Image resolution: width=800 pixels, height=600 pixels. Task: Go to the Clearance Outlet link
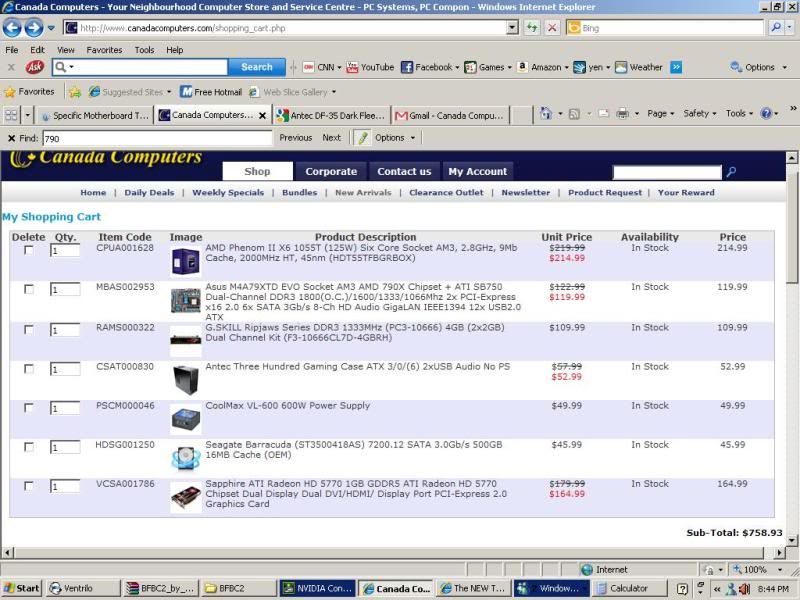click(446, 192)
